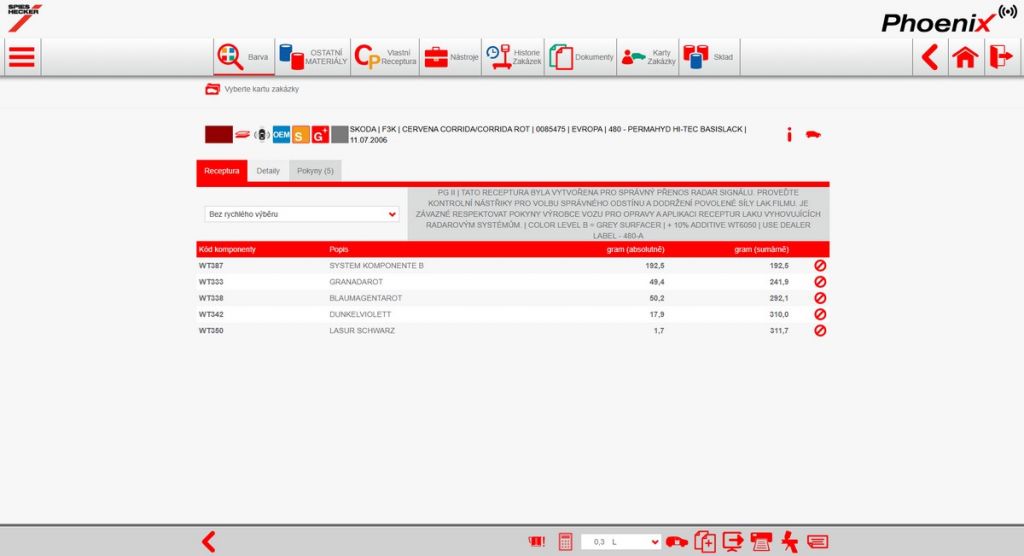Click the send-to-screen monitor icon
The width and height of the screenshot is (1024, 556).
tap(732, 541)
